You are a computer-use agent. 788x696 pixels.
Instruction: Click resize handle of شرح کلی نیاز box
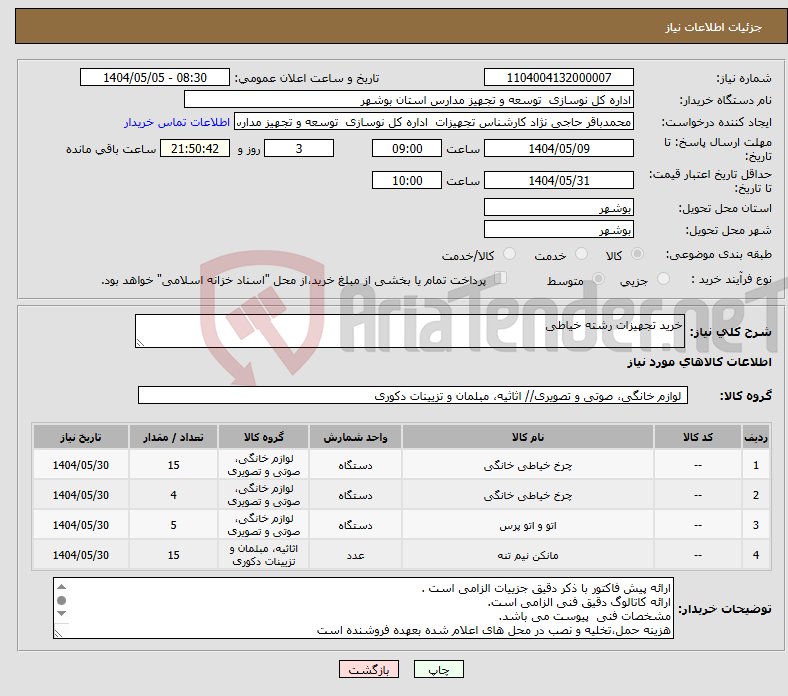[x=141, y=342]
